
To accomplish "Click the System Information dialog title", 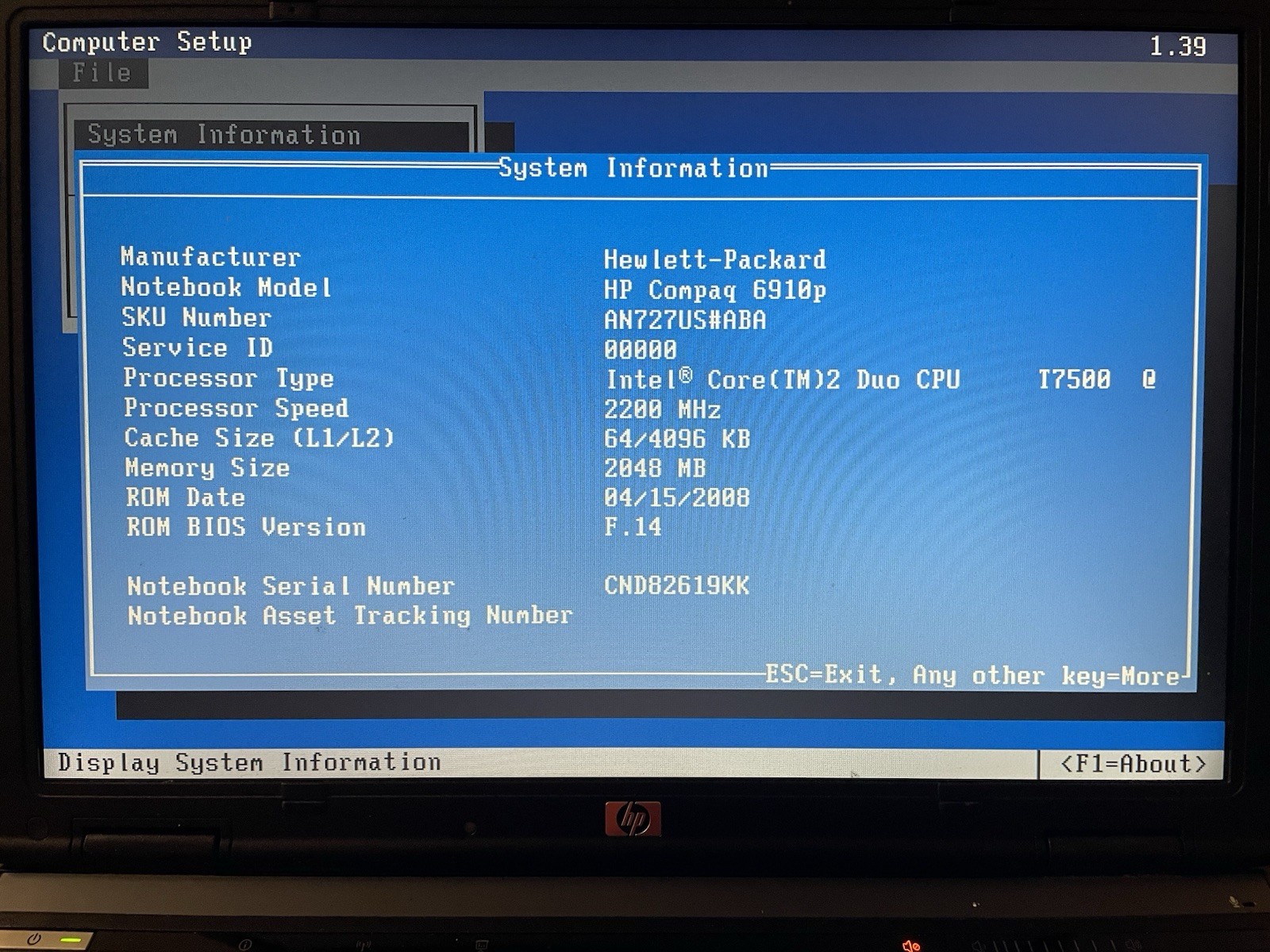I will click(633, 168).
